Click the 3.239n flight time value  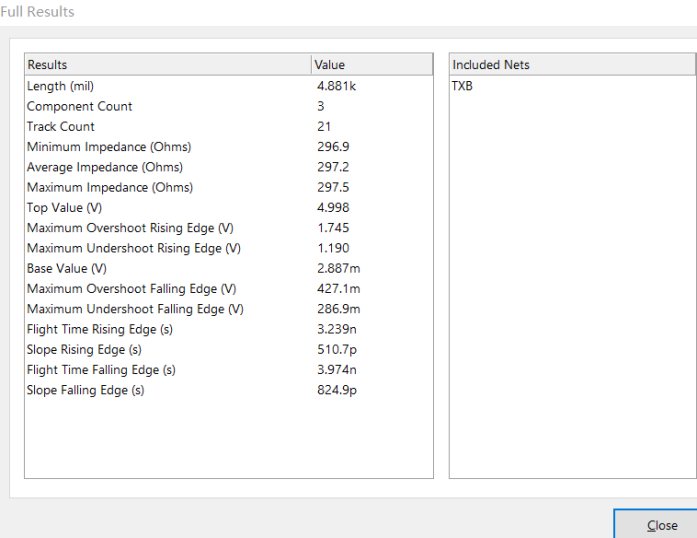click(337, 329)
